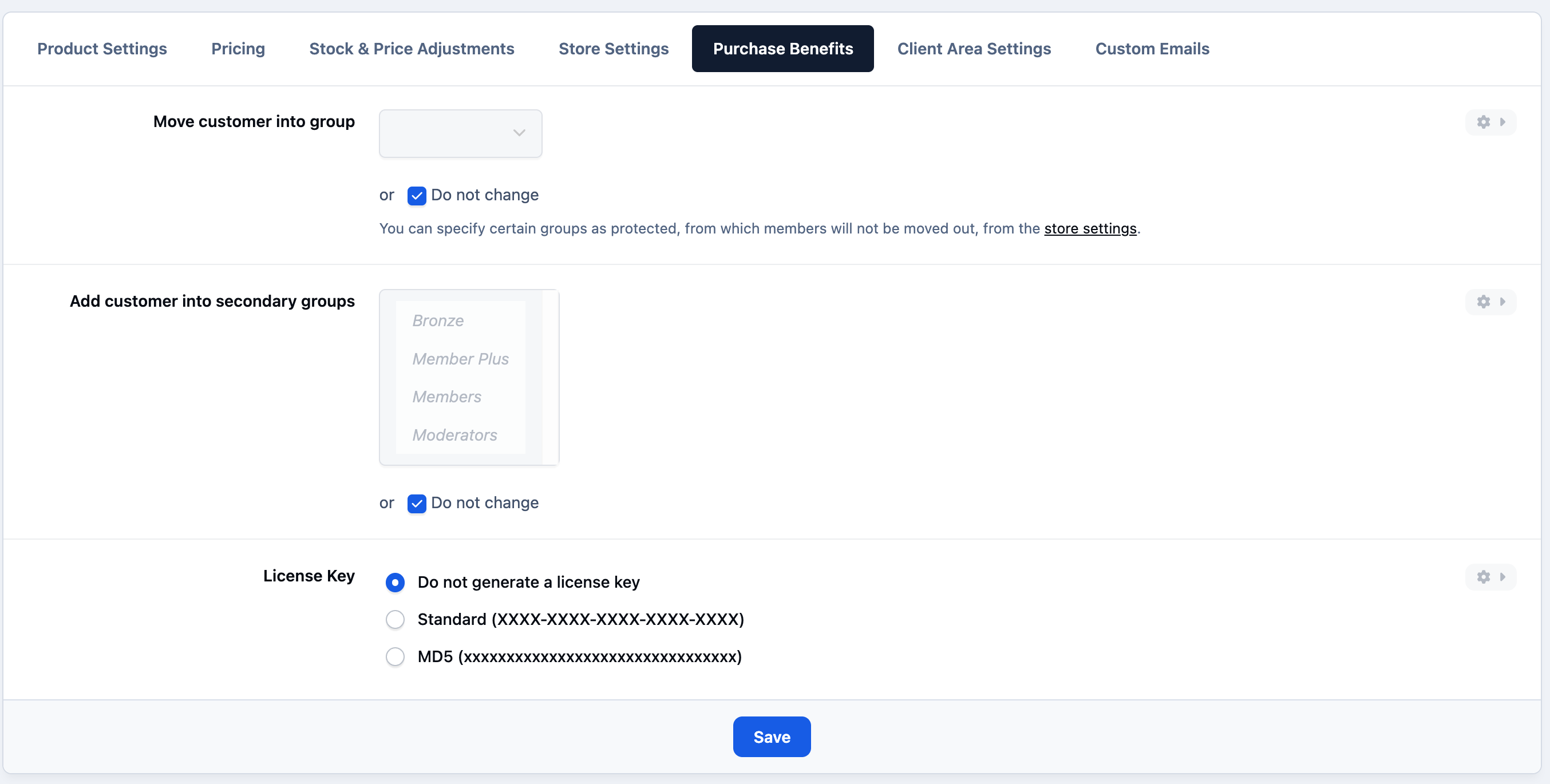Go to Stock & Price Adjustments tab

click(412, 49)
